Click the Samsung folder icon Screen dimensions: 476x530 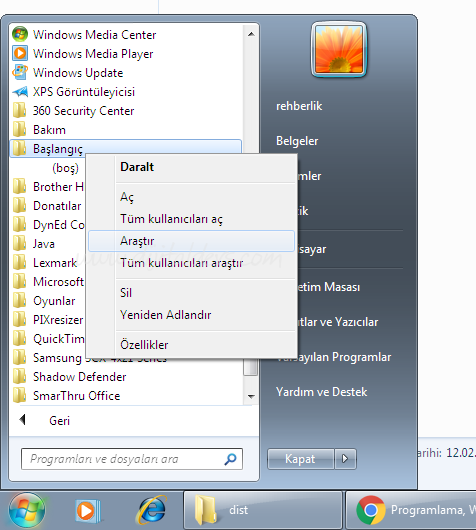(19, 358)
